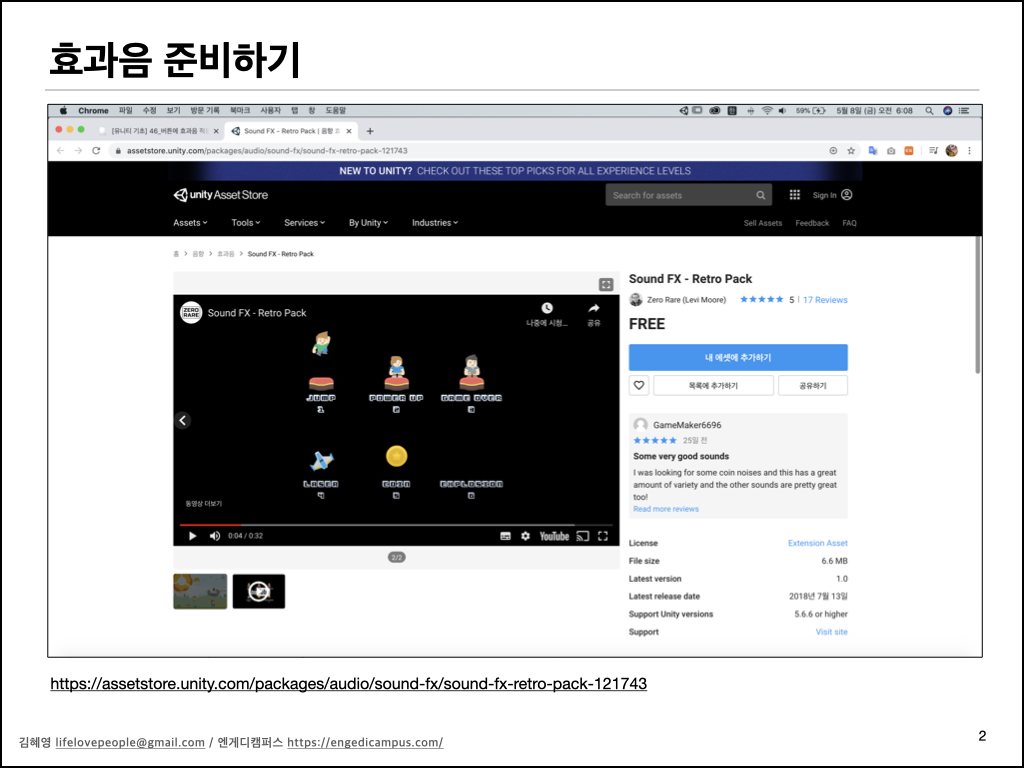The width and height of the screenshot is (1024, 768).
Task: Close the Sound FX - Retro Pack tab
Action: click(349, 131)
